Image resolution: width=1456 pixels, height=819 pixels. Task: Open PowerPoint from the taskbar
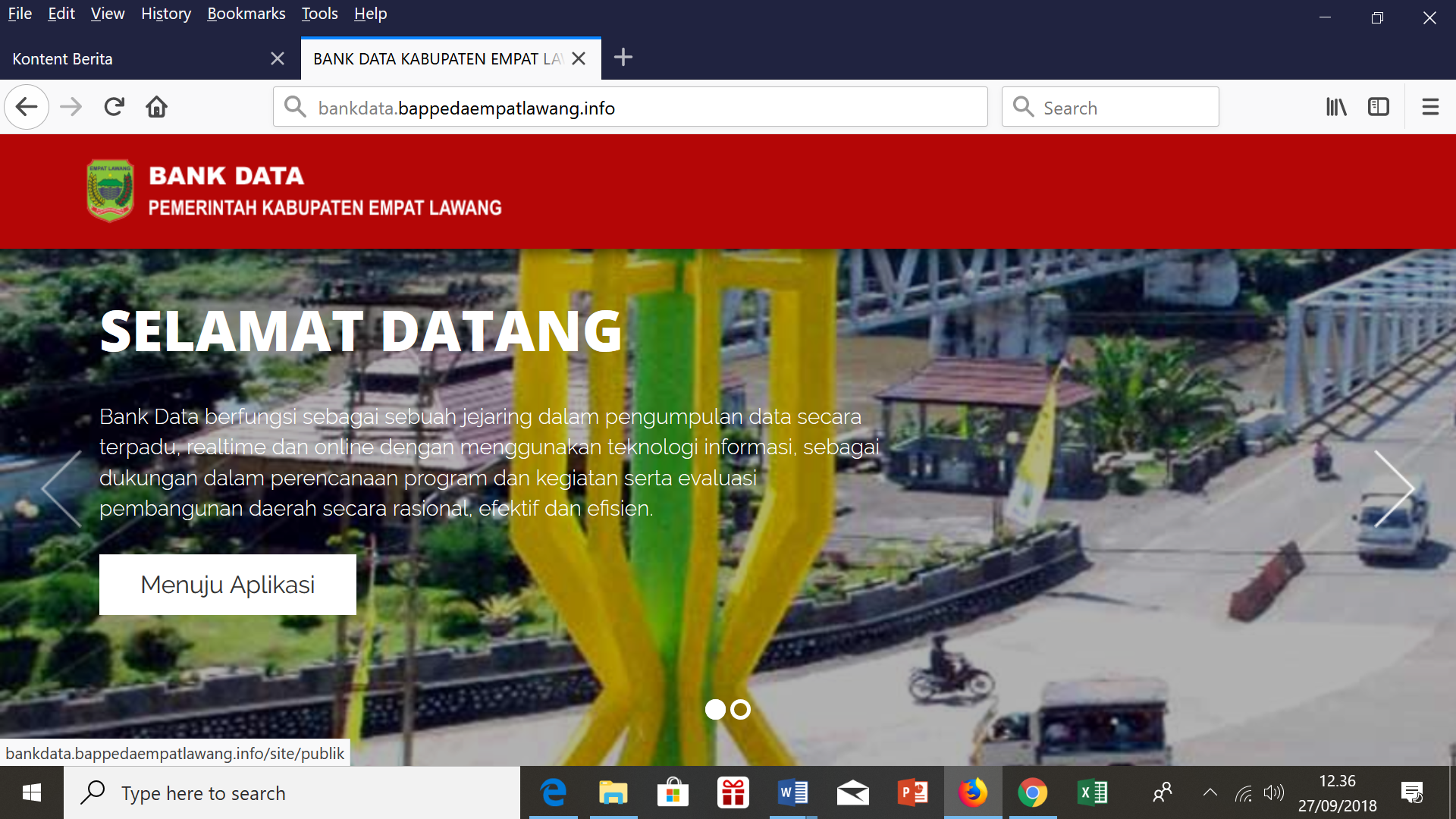tap(913, 793)
